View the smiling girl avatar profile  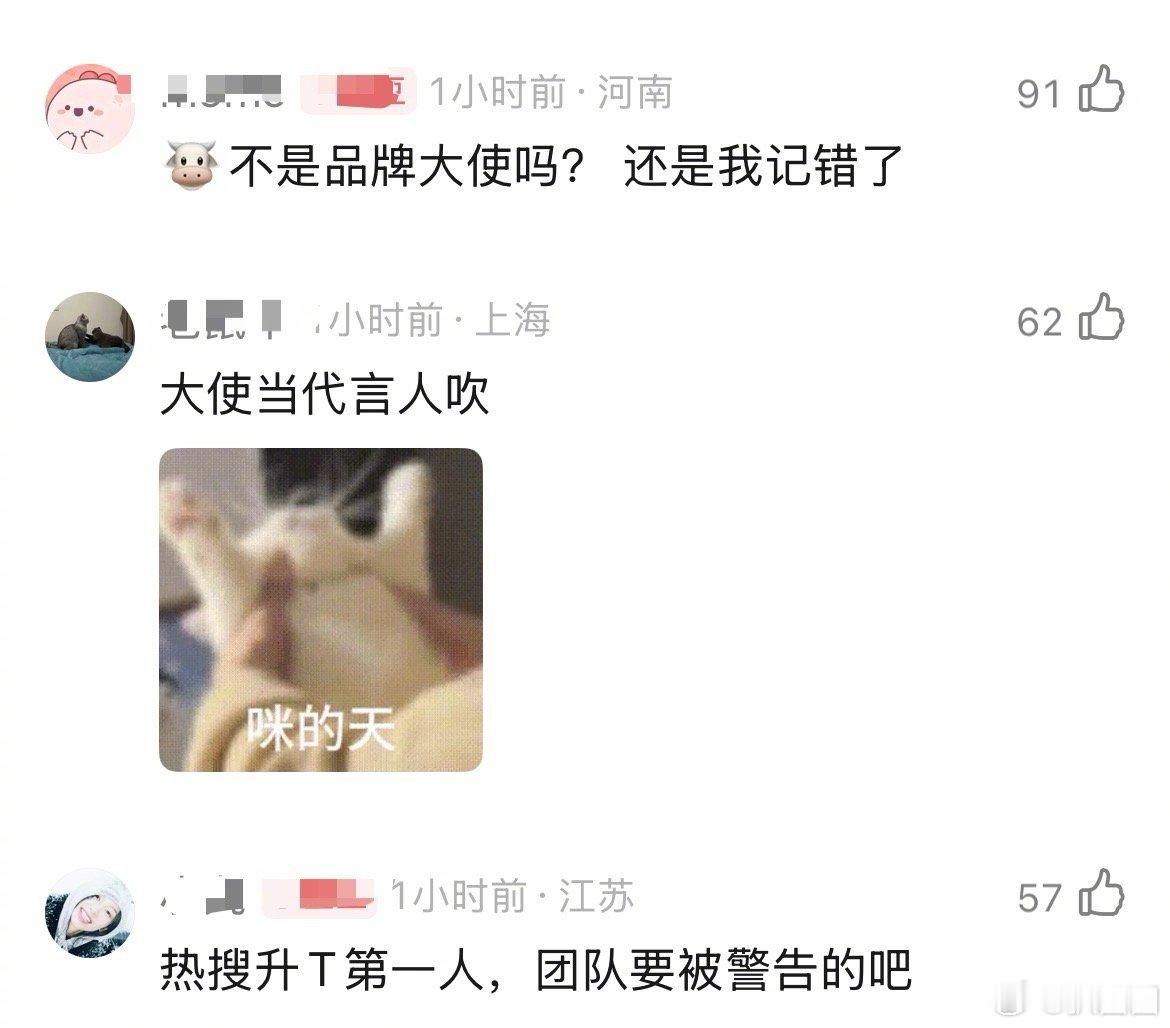[90, 912]
